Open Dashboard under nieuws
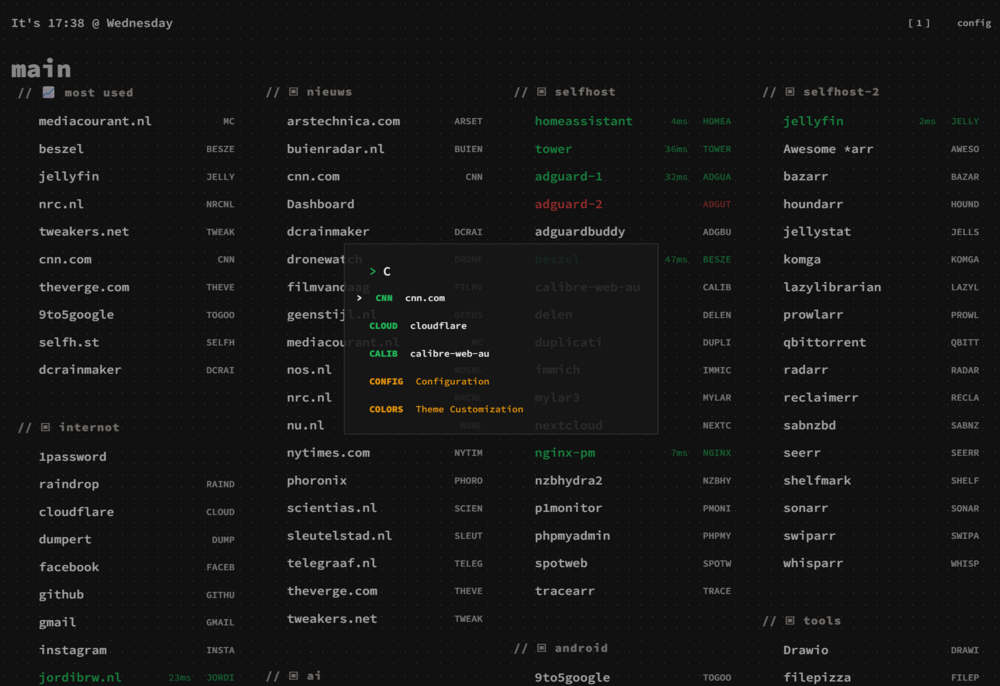 [x=320, y=204]
